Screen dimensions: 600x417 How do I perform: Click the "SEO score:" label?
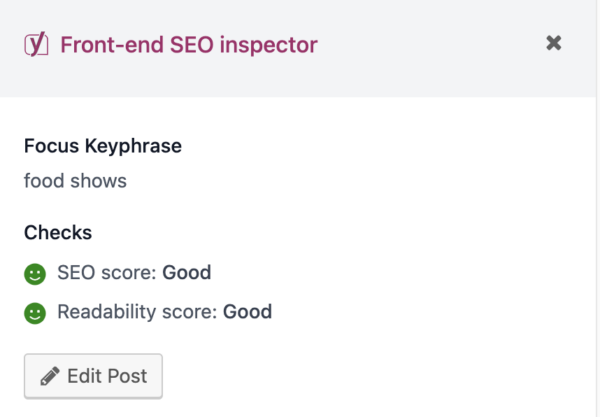[x=108, y=272]
